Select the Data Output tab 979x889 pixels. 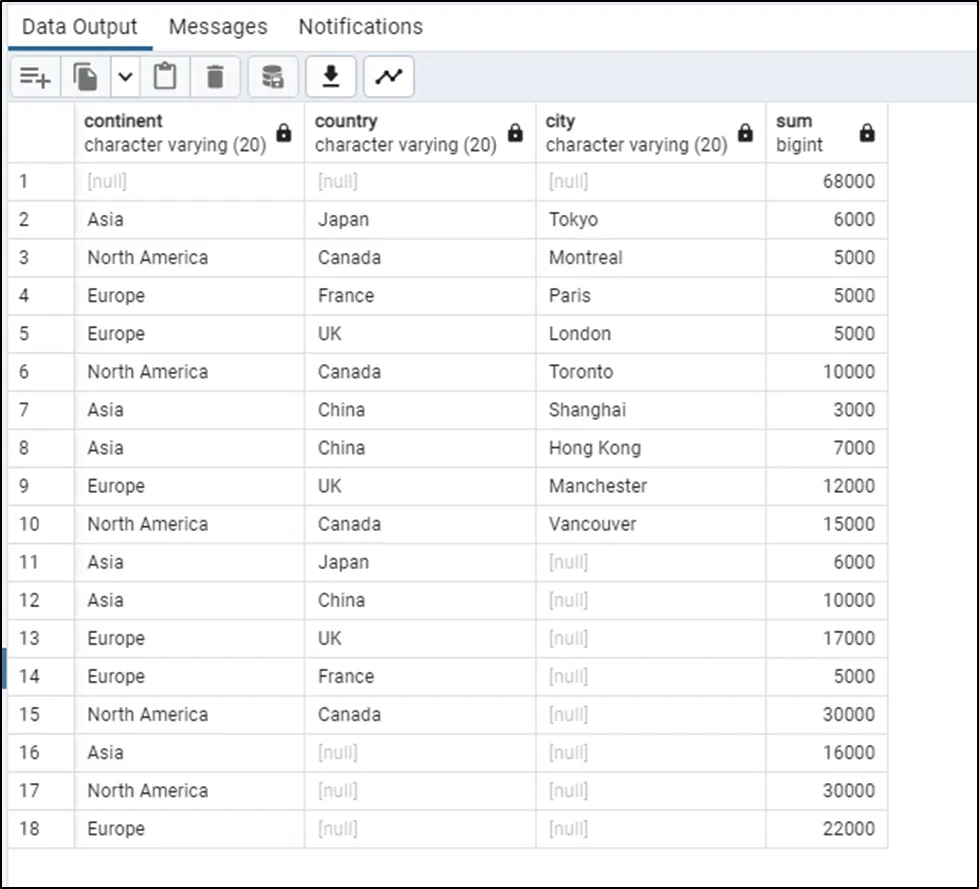80,27
